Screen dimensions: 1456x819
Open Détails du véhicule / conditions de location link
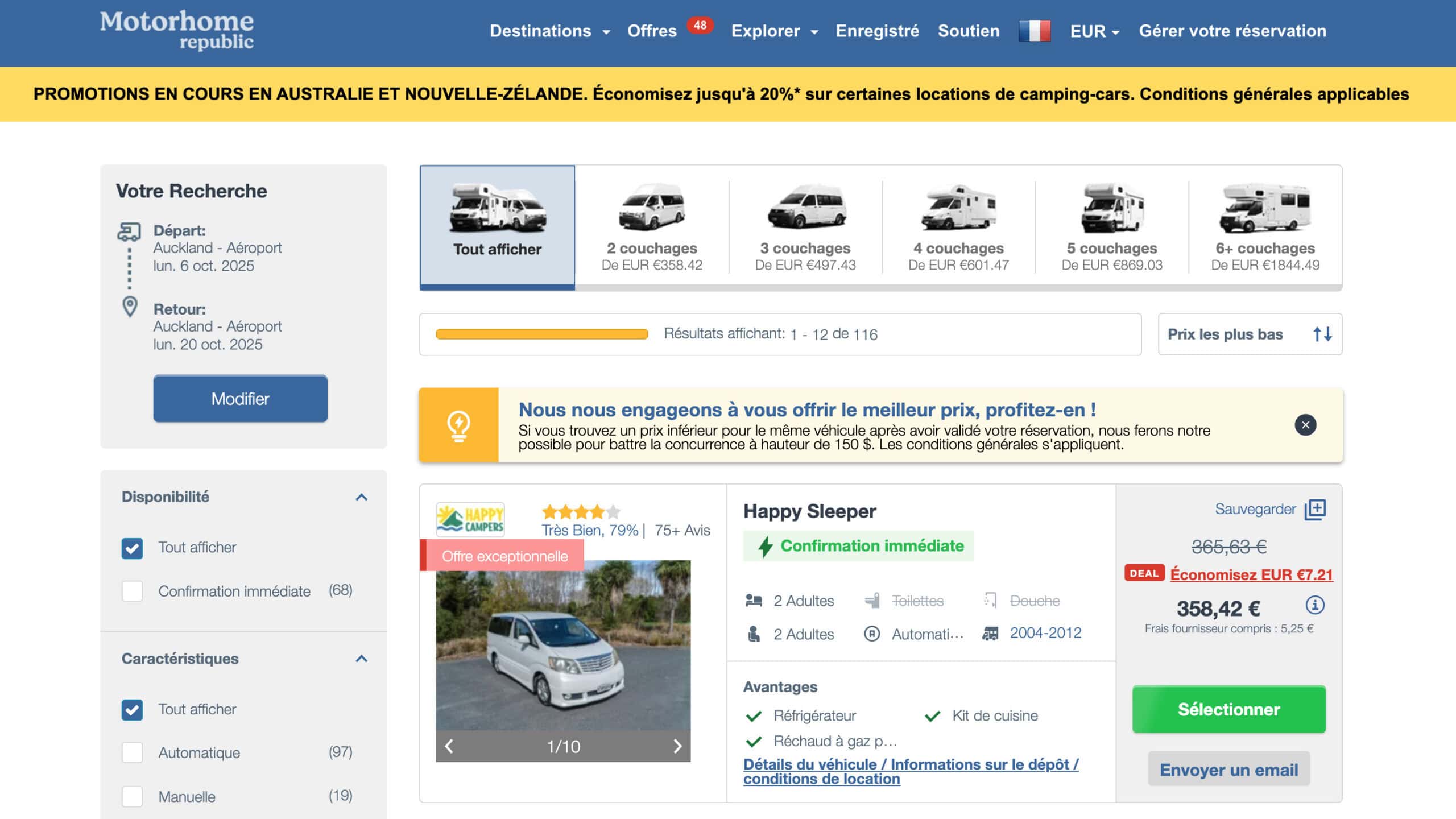click(911, 772)
